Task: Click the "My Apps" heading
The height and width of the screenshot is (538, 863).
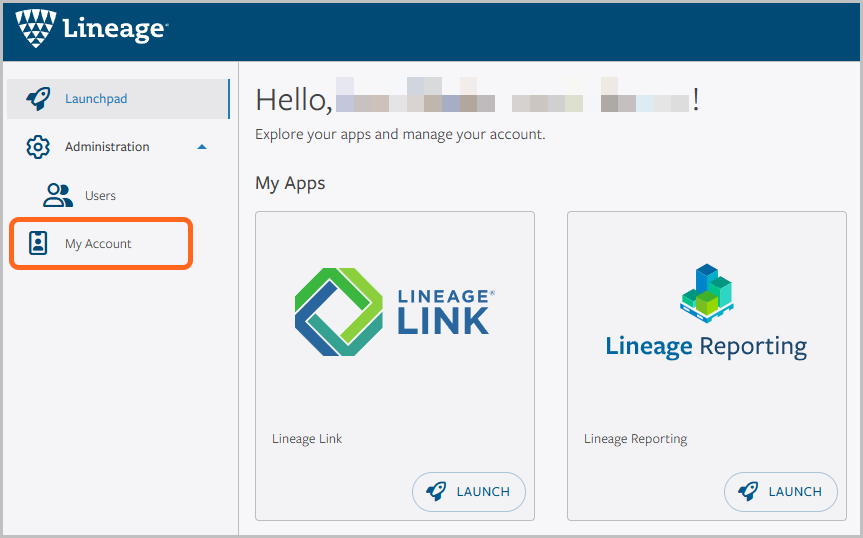Action: point(290,183)
